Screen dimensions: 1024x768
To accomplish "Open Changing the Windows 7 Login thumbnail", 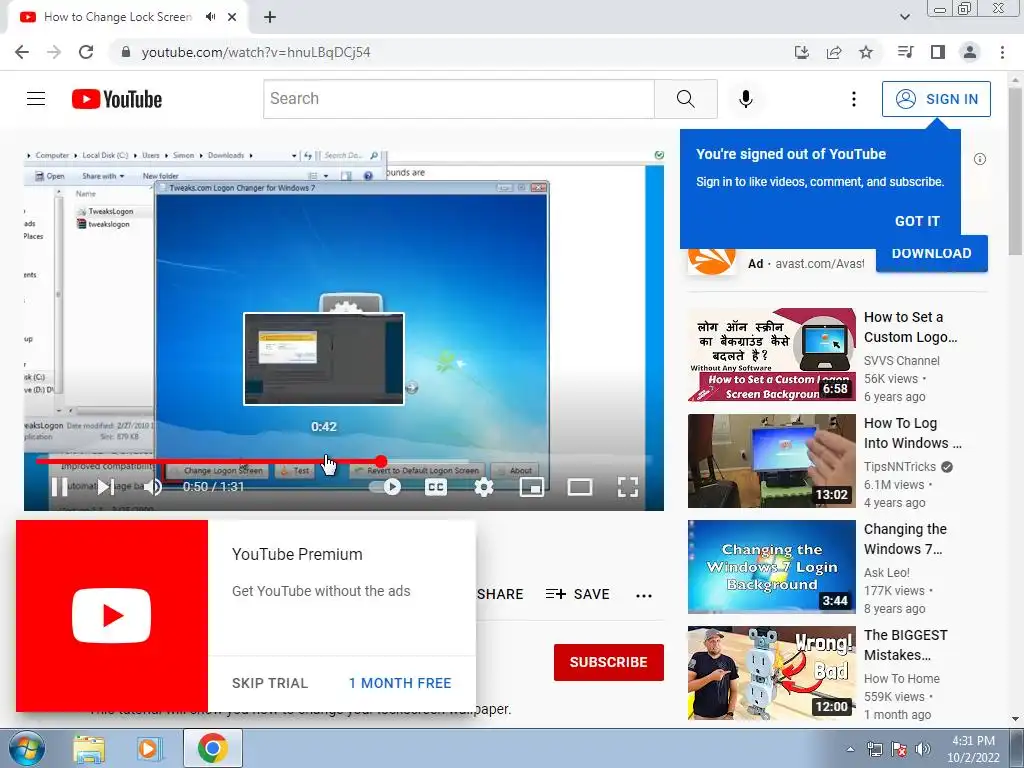I will point(771,567).
